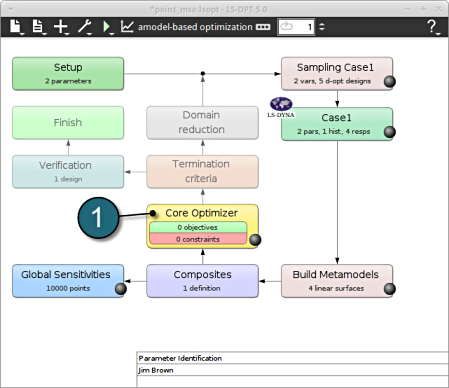Image resolution: width=449 pixels, height=388 pixels.
Task: Click the Jim Brown author field
Action: 293,370
